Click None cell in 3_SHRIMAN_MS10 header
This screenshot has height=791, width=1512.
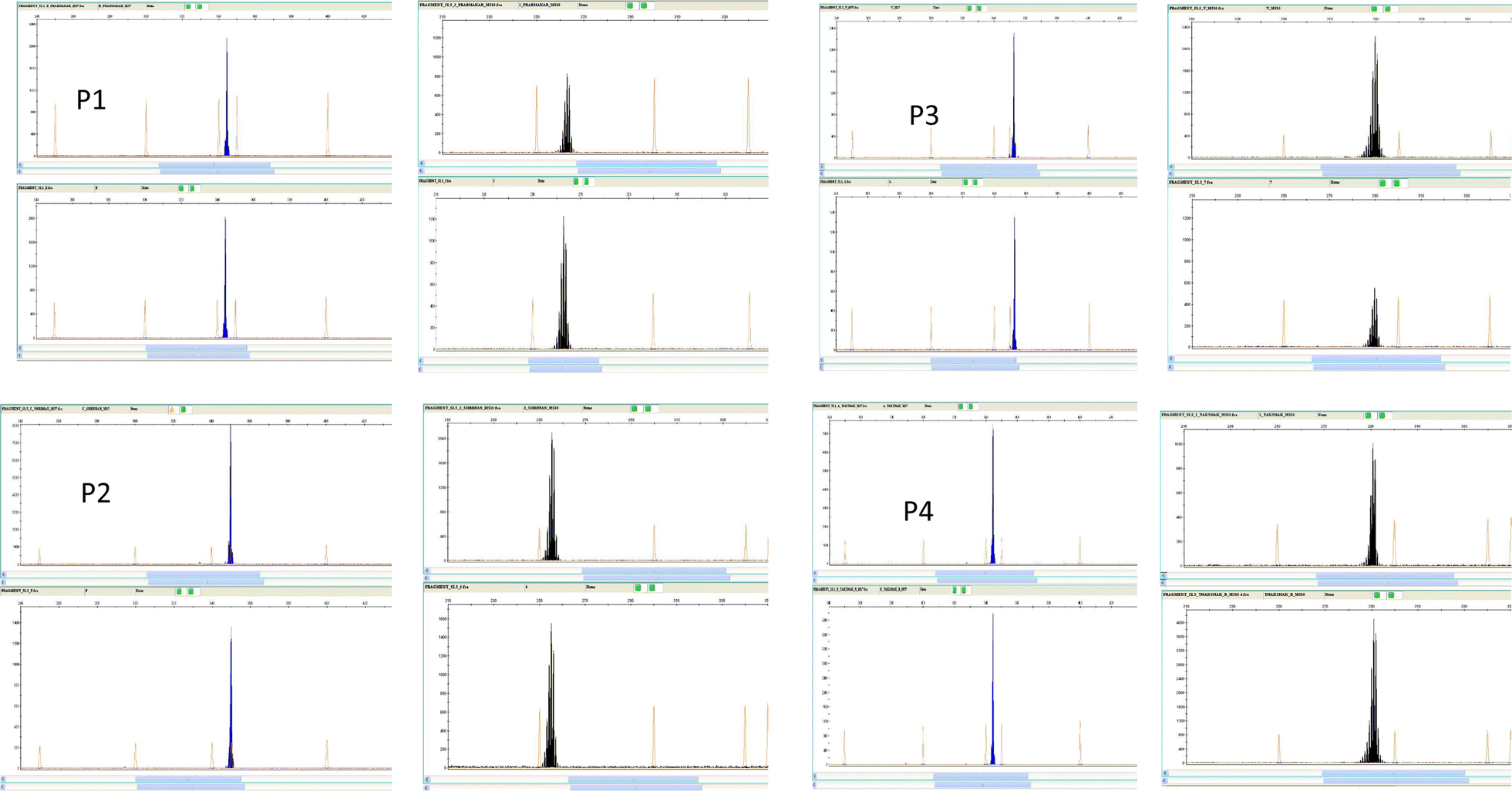pos(588,408)
